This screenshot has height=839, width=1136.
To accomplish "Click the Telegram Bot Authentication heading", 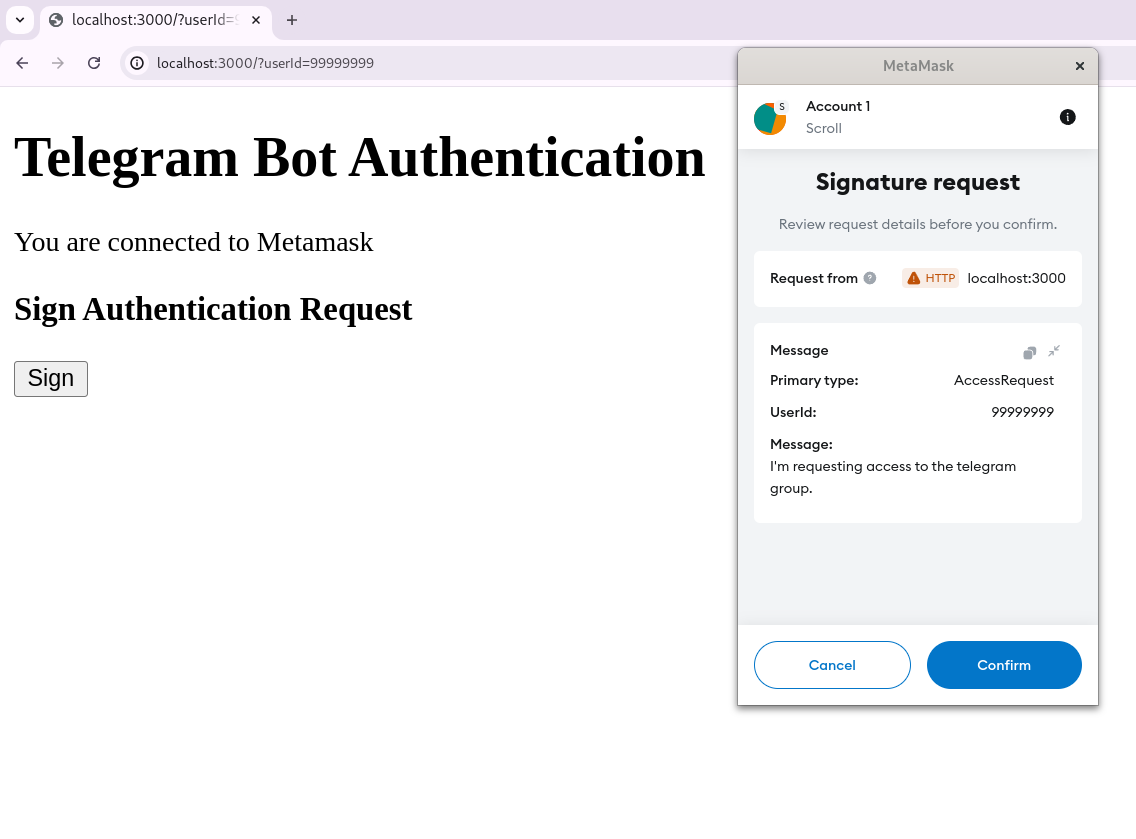I will 359,157.
